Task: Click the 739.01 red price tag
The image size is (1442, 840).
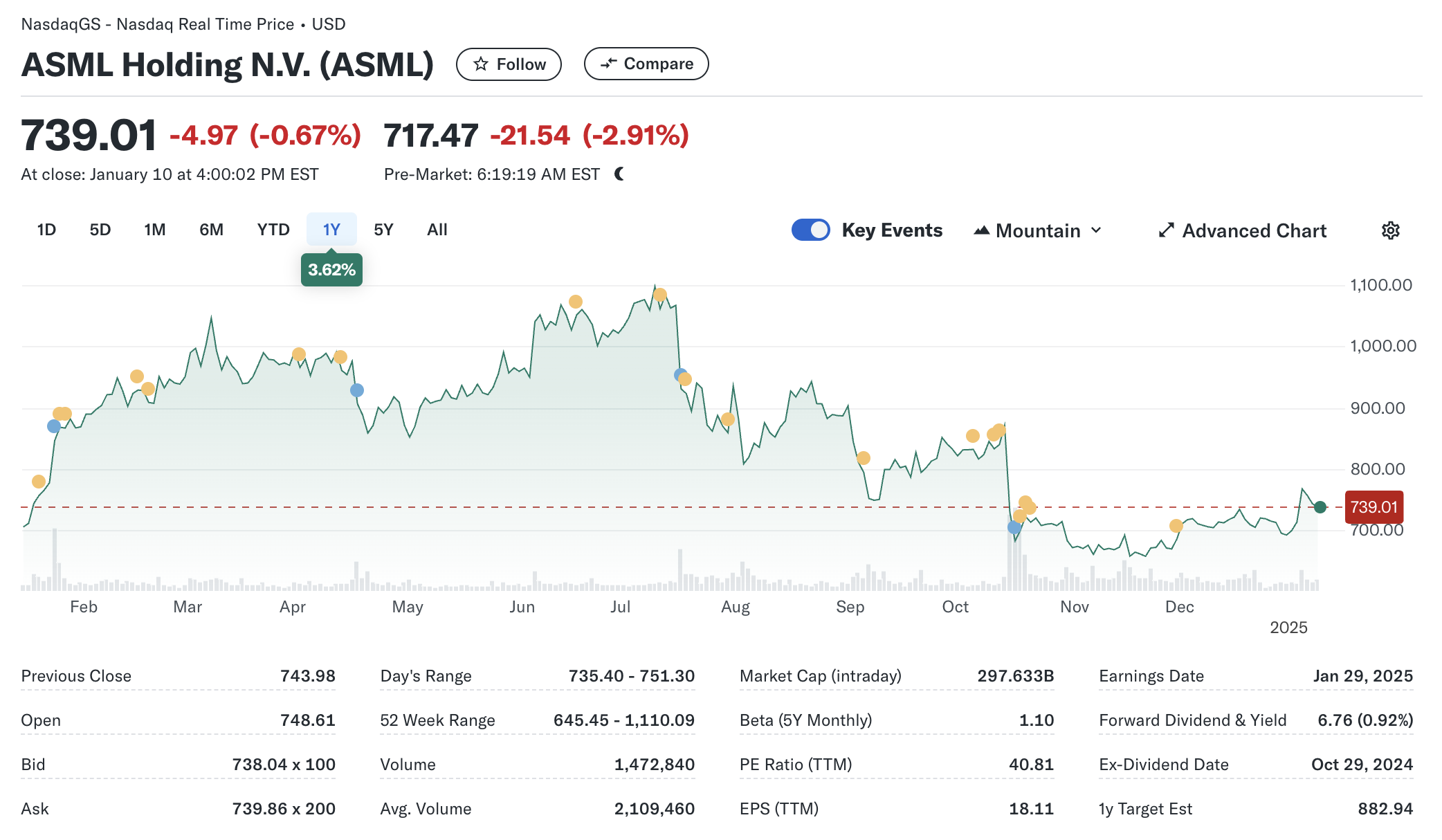Action: 1373,507
